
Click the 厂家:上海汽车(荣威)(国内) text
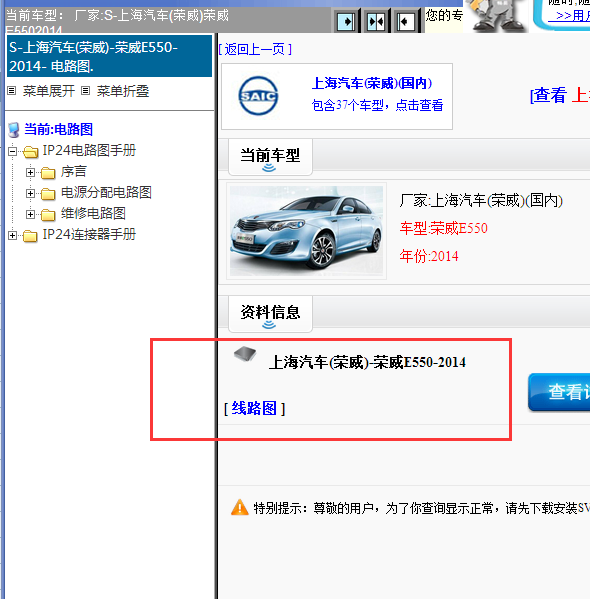(x=481, y=200)
